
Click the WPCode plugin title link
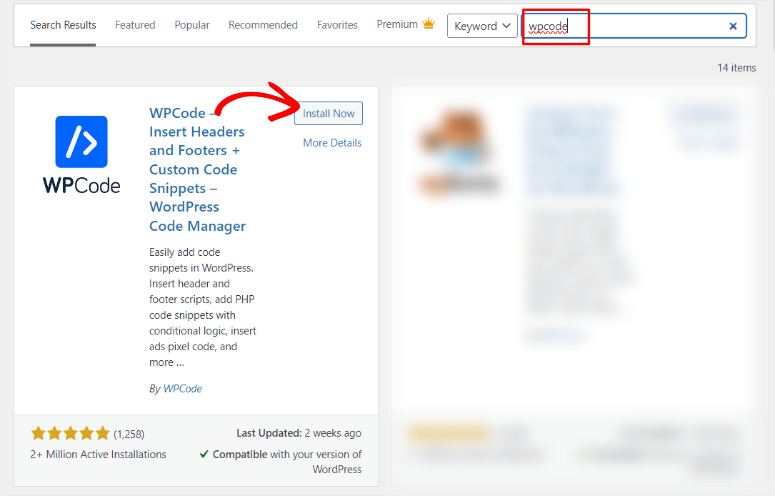point(197,169)
